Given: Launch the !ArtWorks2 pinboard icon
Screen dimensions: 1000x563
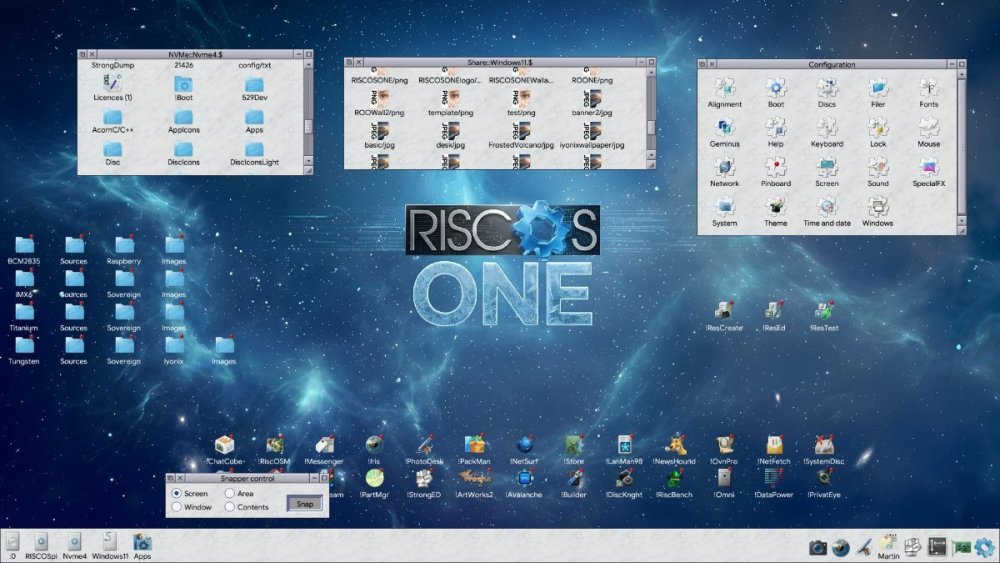Looking at the screenshot, I should click(474, 483).
